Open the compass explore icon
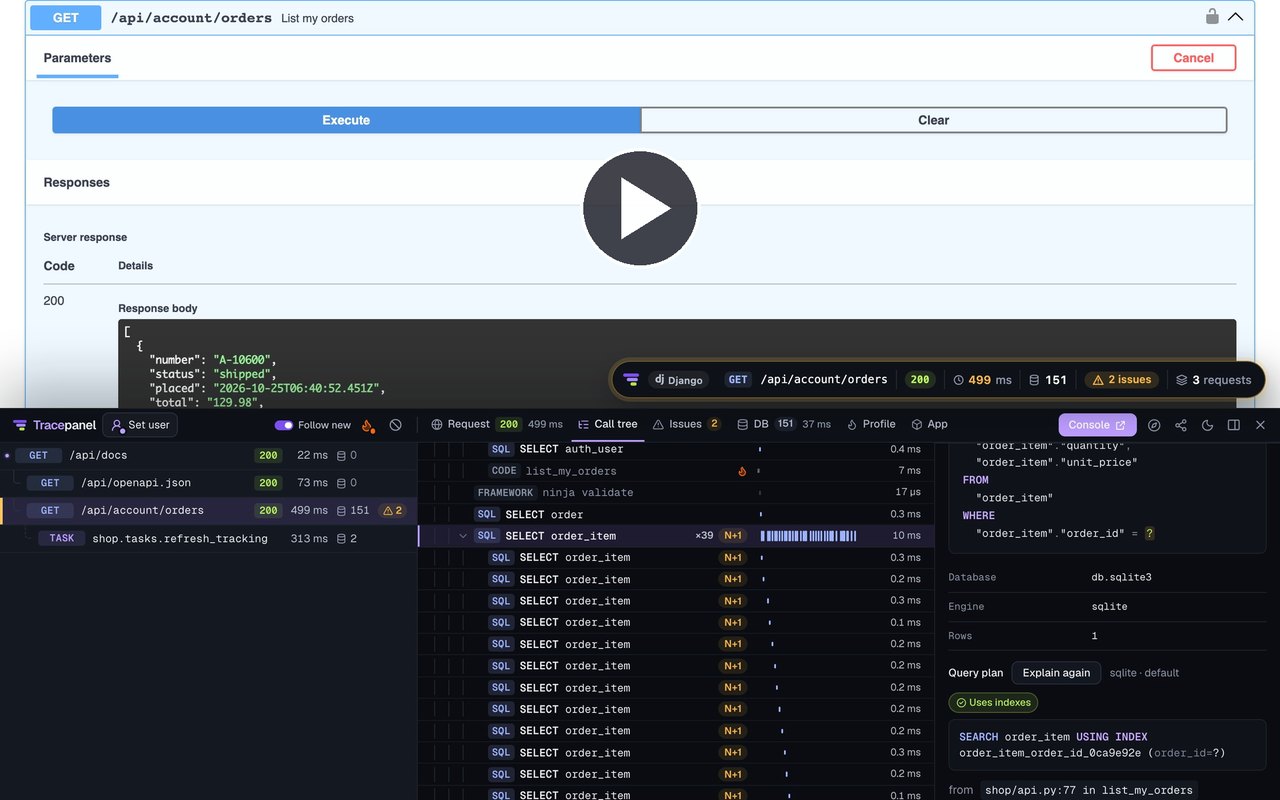Screen dimensions: 1280x800 pos(1154,425)
